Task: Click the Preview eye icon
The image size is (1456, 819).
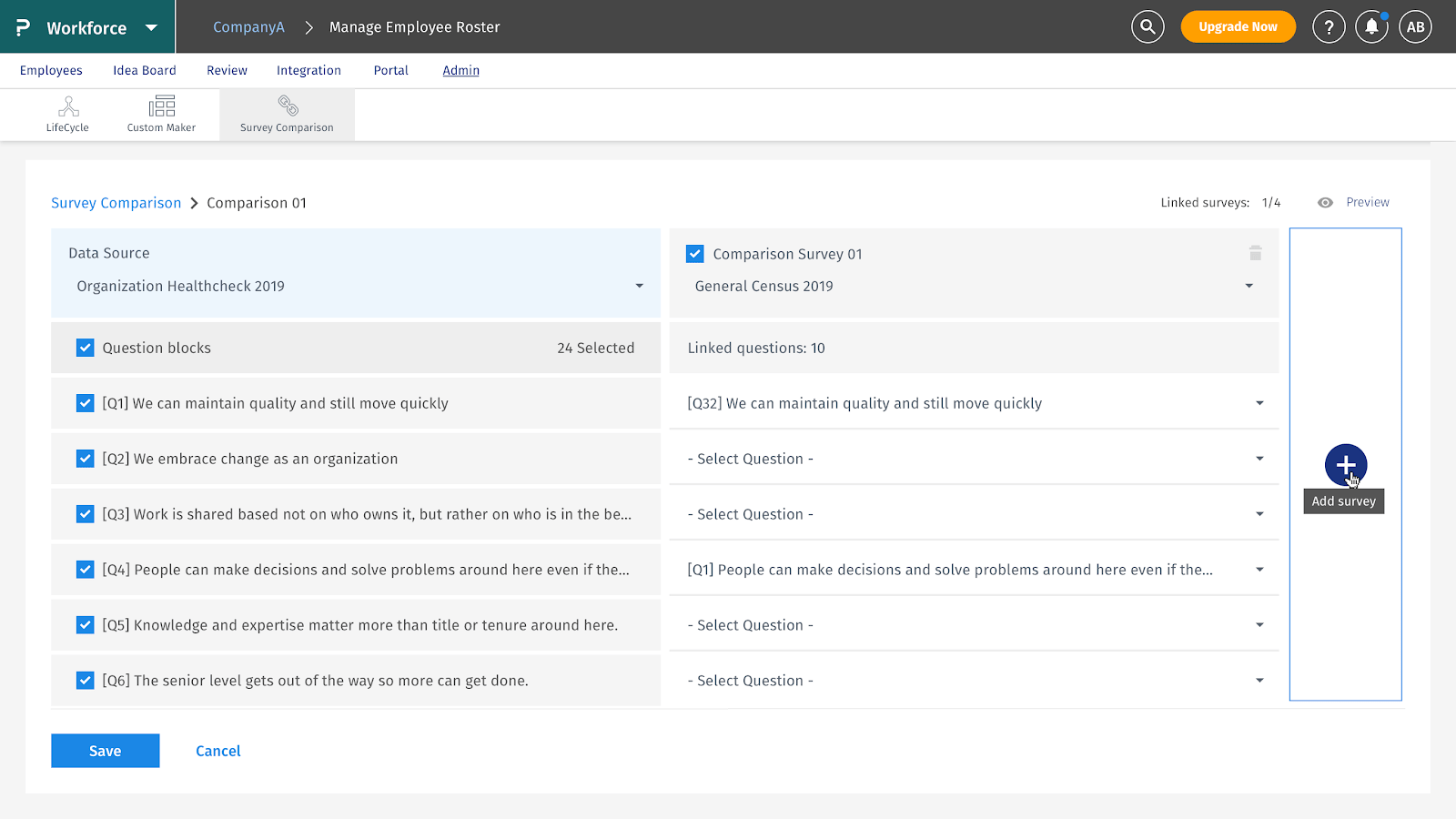Action: click(x=1325, y=203)
